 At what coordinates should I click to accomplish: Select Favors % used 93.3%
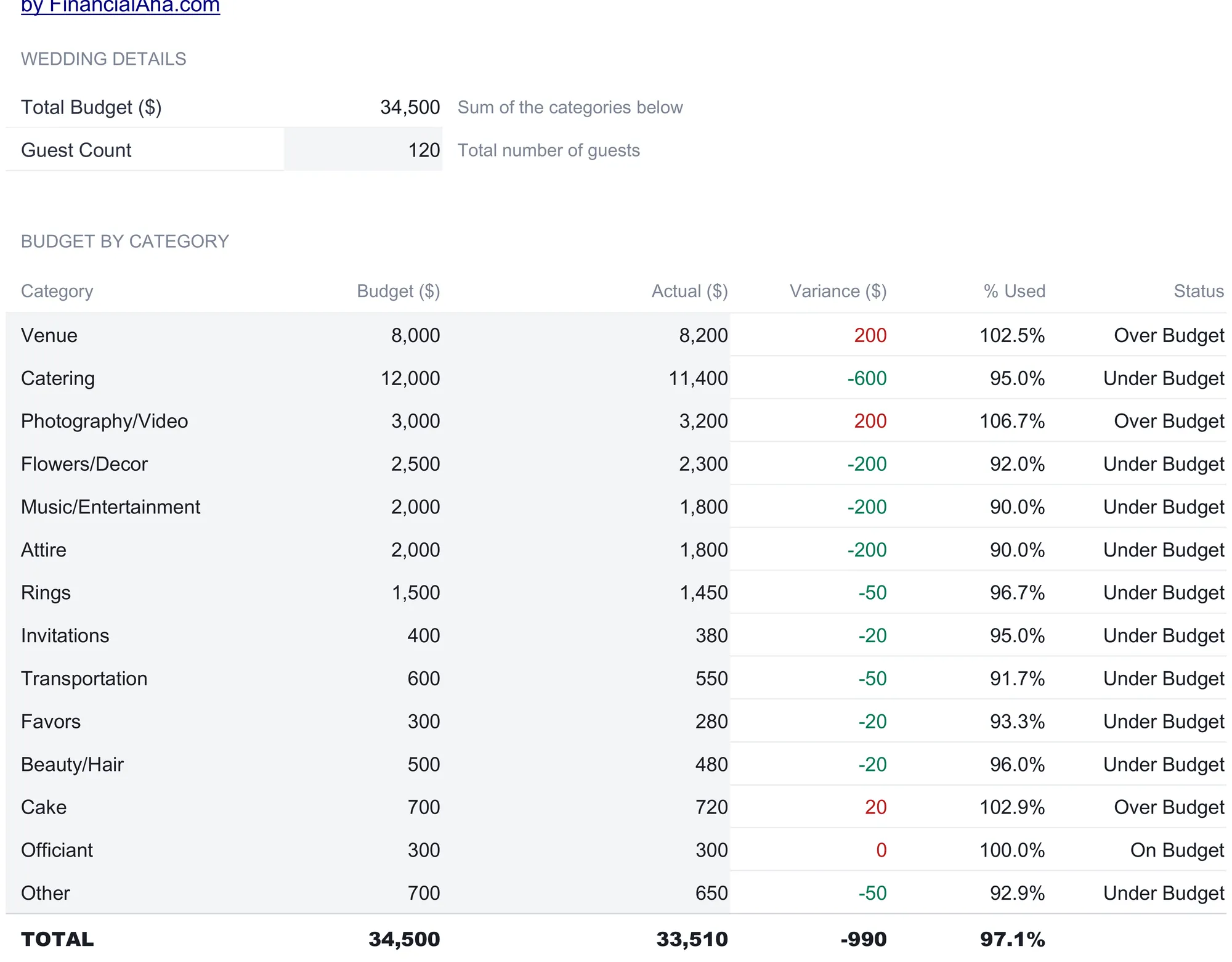point(1017,722)
